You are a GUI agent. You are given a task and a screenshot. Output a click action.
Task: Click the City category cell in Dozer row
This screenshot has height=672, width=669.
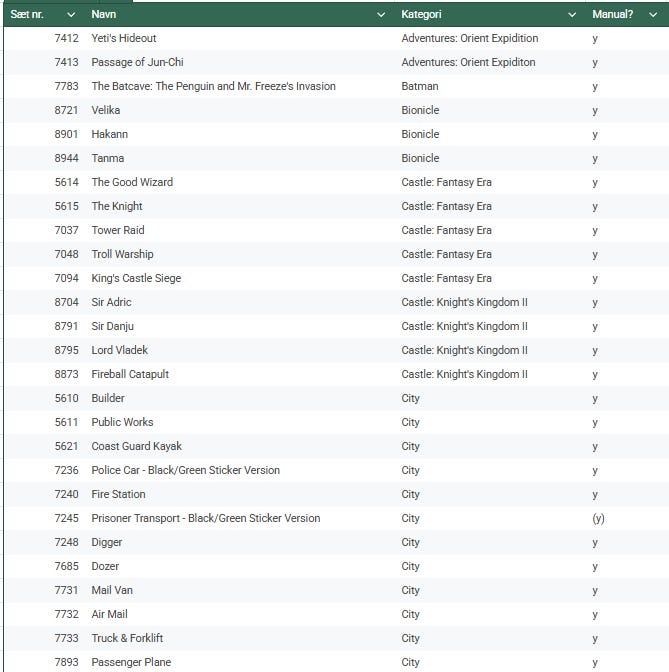tap(492, 566)
